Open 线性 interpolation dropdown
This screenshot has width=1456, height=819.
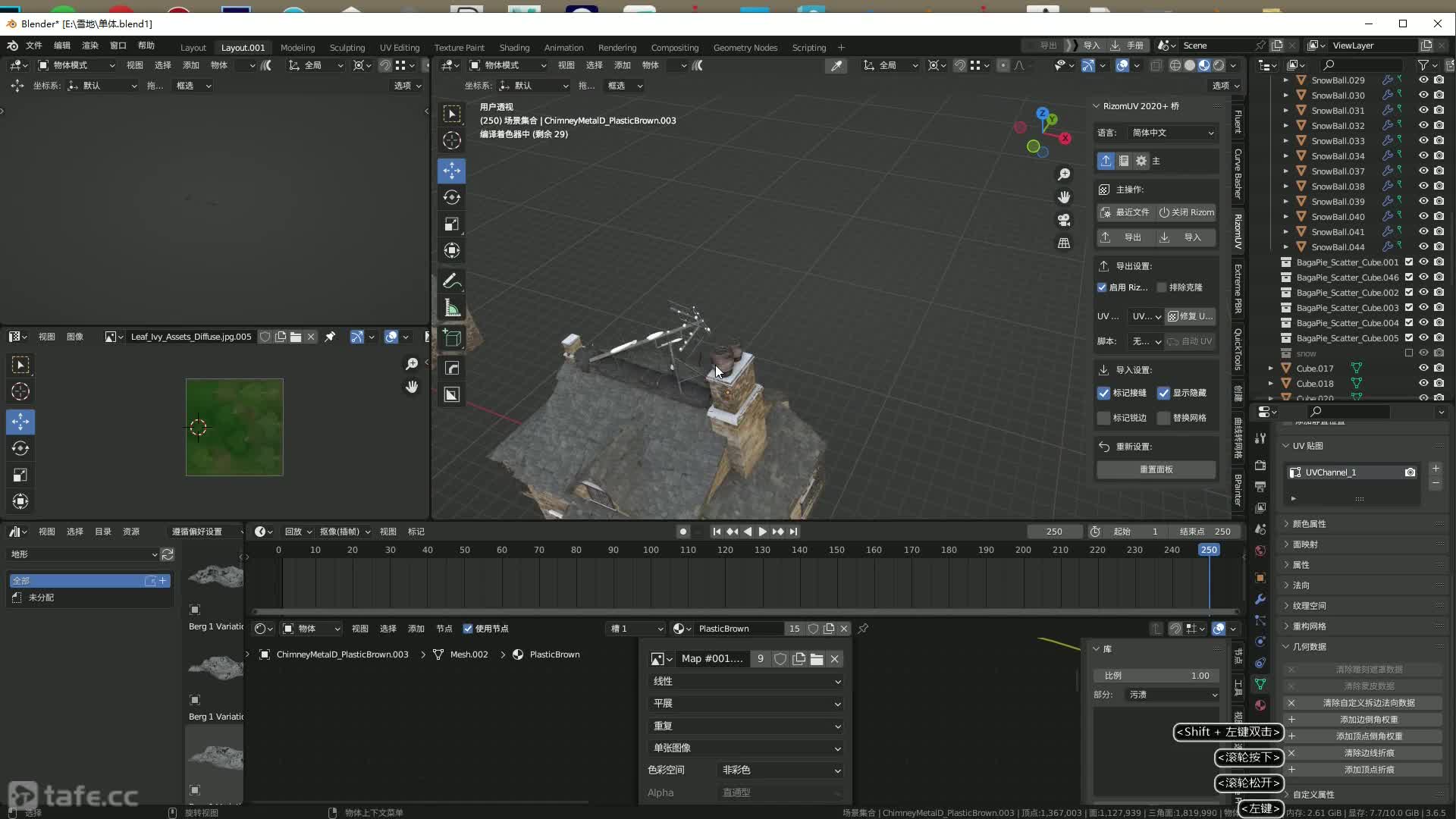(x=747, y=682)
